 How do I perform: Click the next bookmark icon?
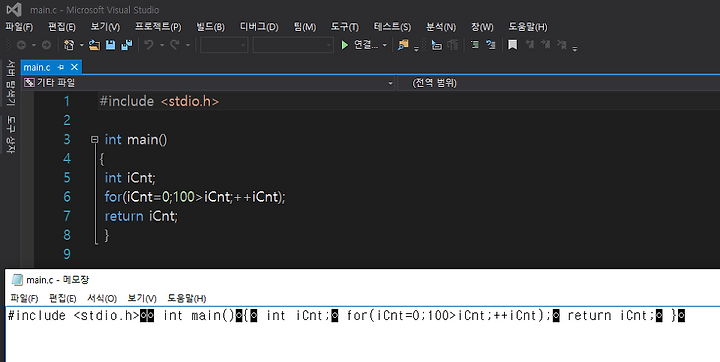(x=546, y=45)
